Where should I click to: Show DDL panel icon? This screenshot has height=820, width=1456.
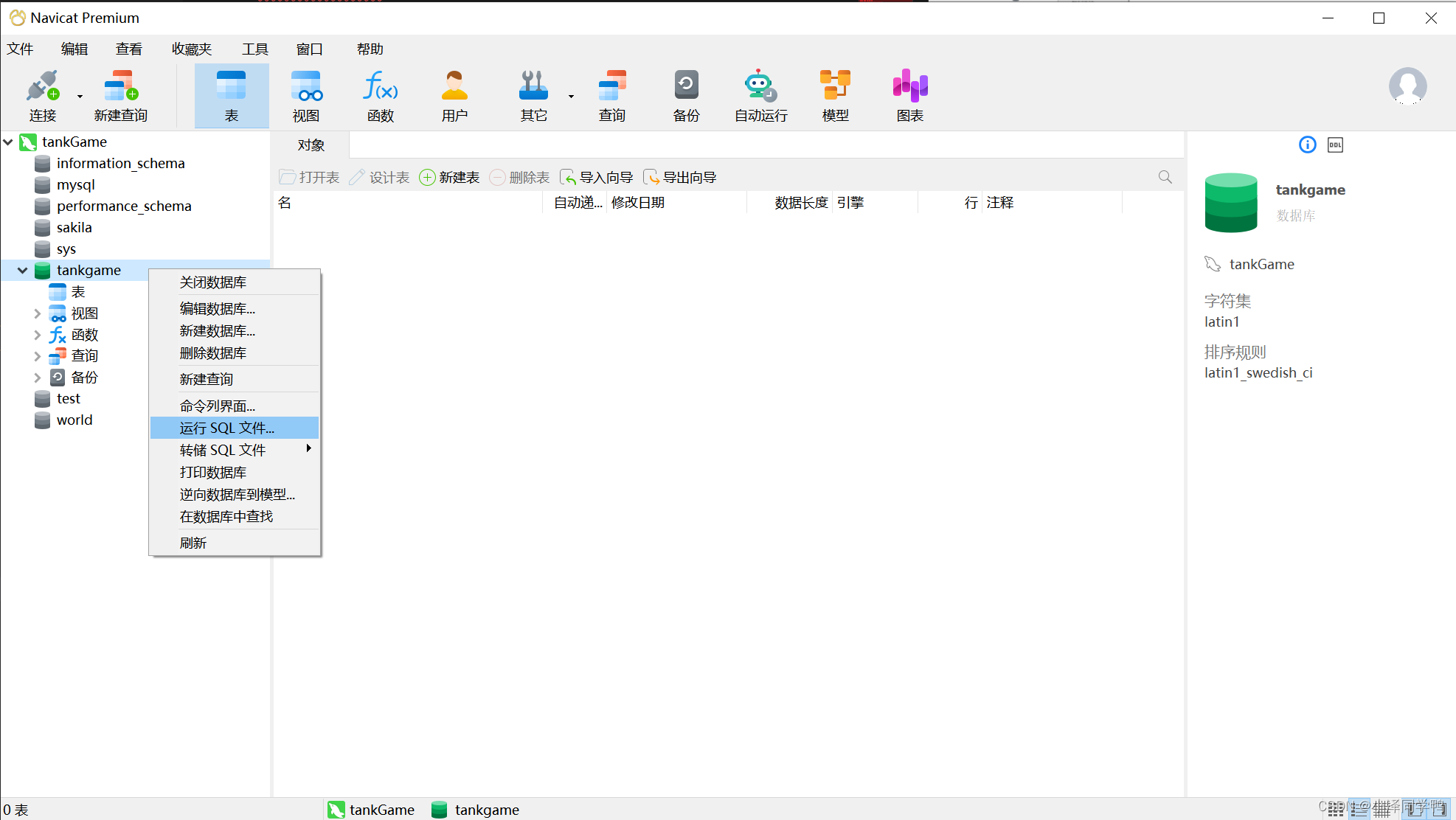[1335, 145]
